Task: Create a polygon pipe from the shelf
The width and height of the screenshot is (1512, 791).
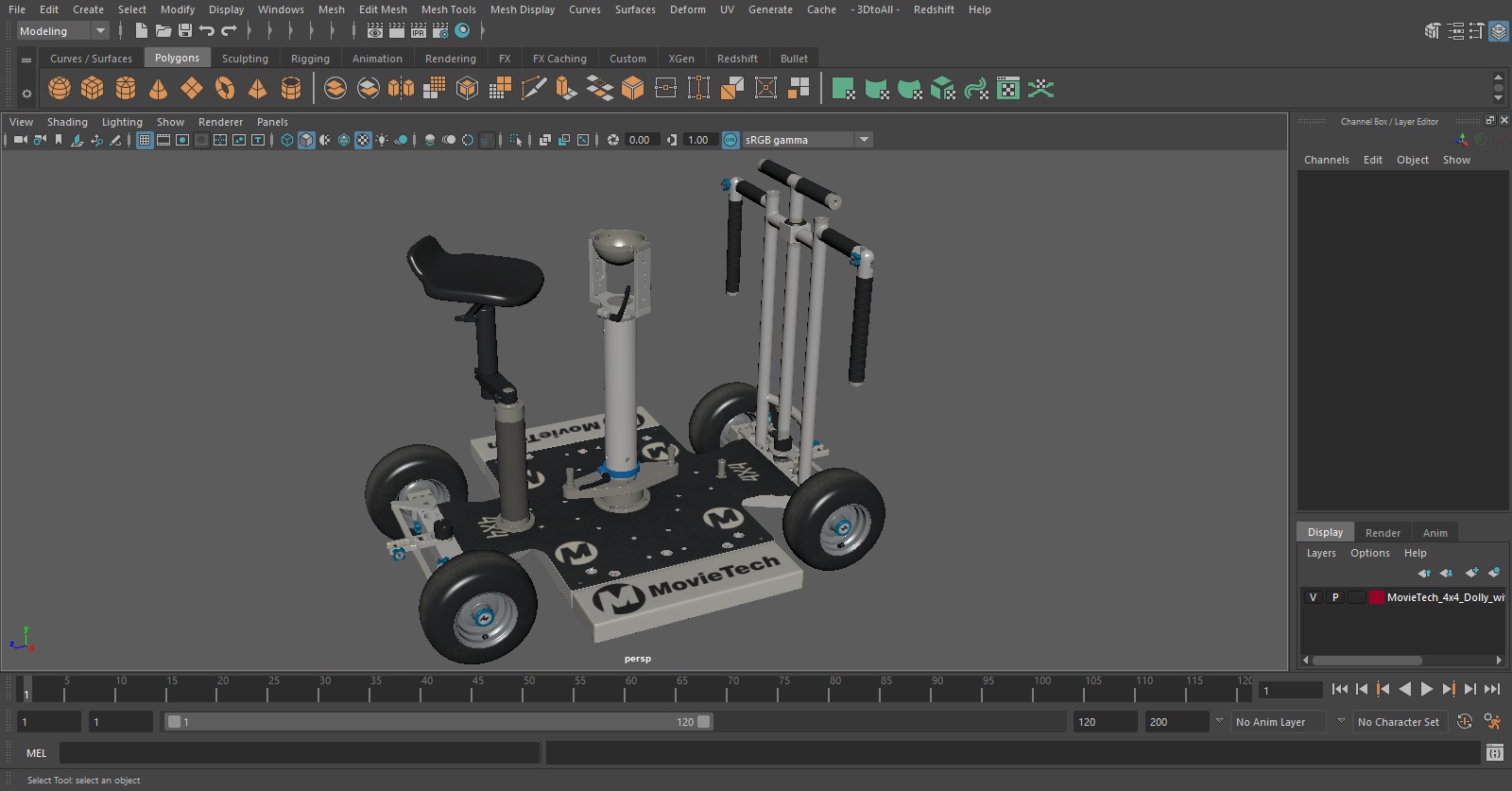Action: [x=291, y=89]
